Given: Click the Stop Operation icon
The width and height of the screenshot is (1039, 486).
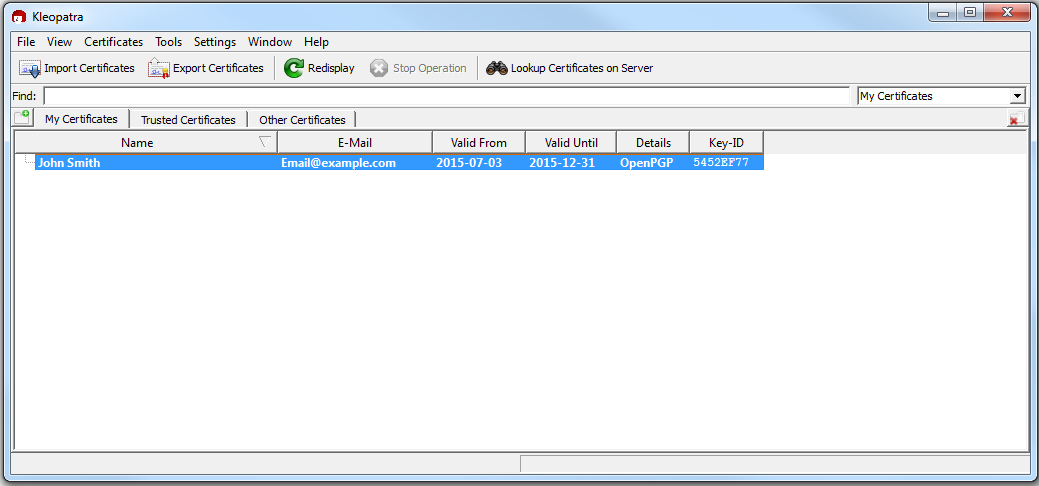Looking at the screenshot, I should (x=378, y=68).
